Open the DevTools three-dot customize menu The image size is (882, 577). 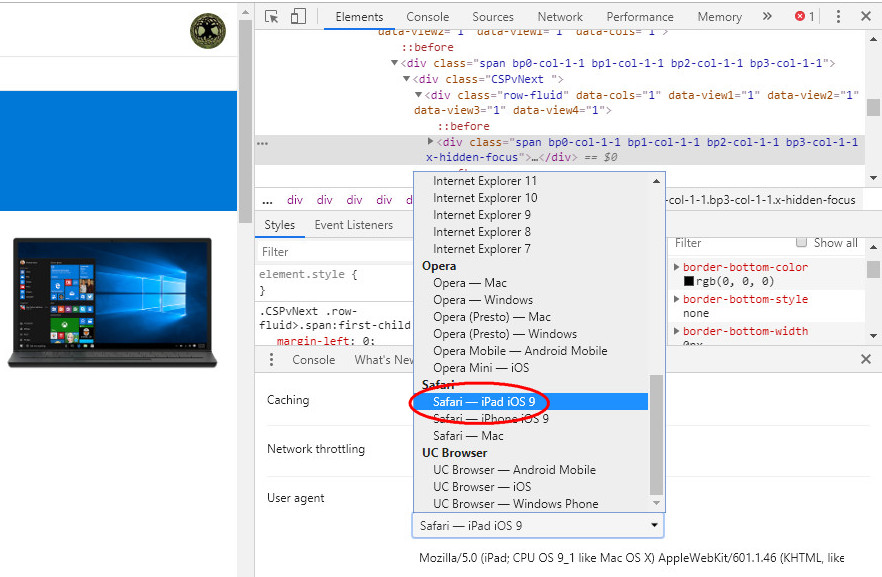(838, 17)
